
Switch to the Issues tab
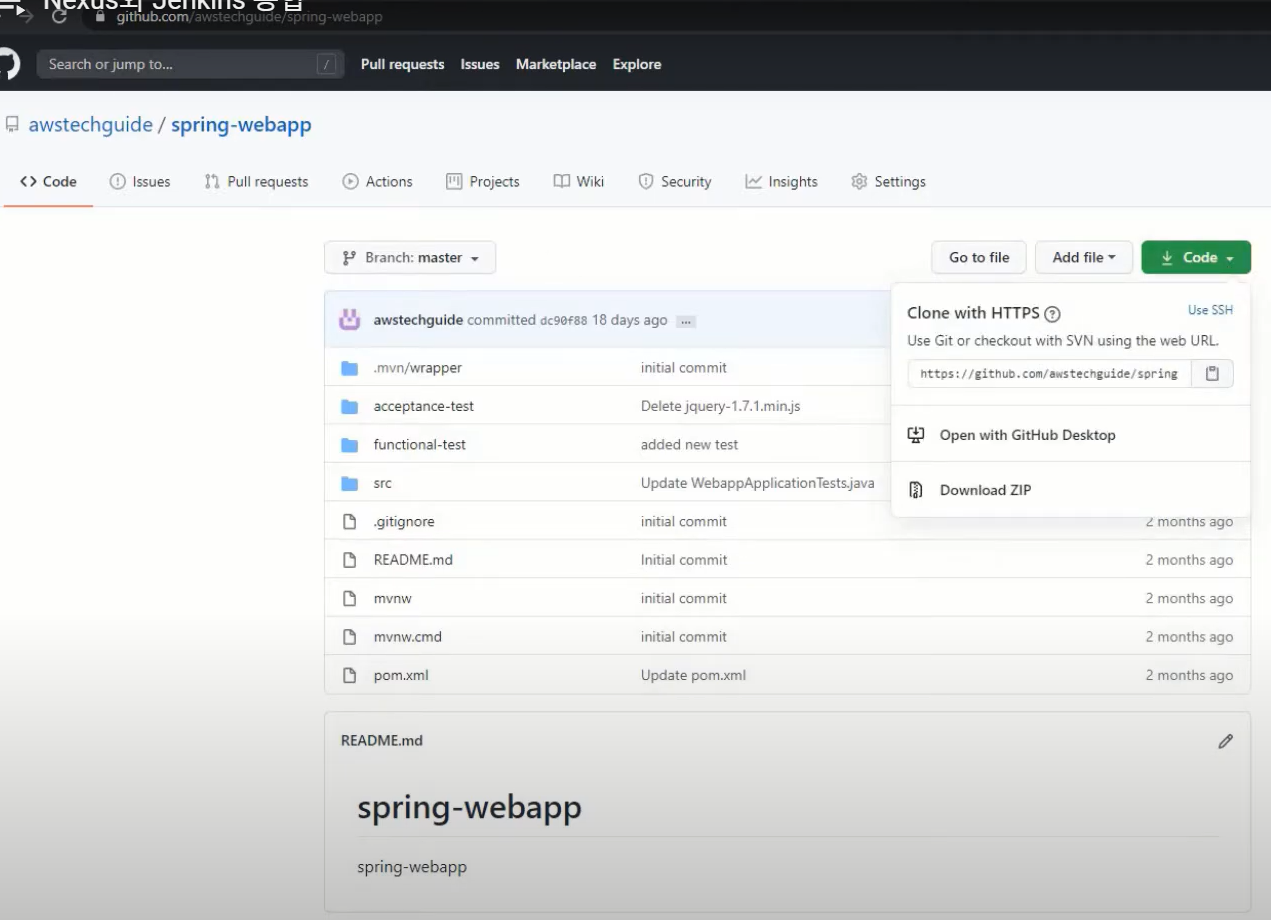(140, 182)
